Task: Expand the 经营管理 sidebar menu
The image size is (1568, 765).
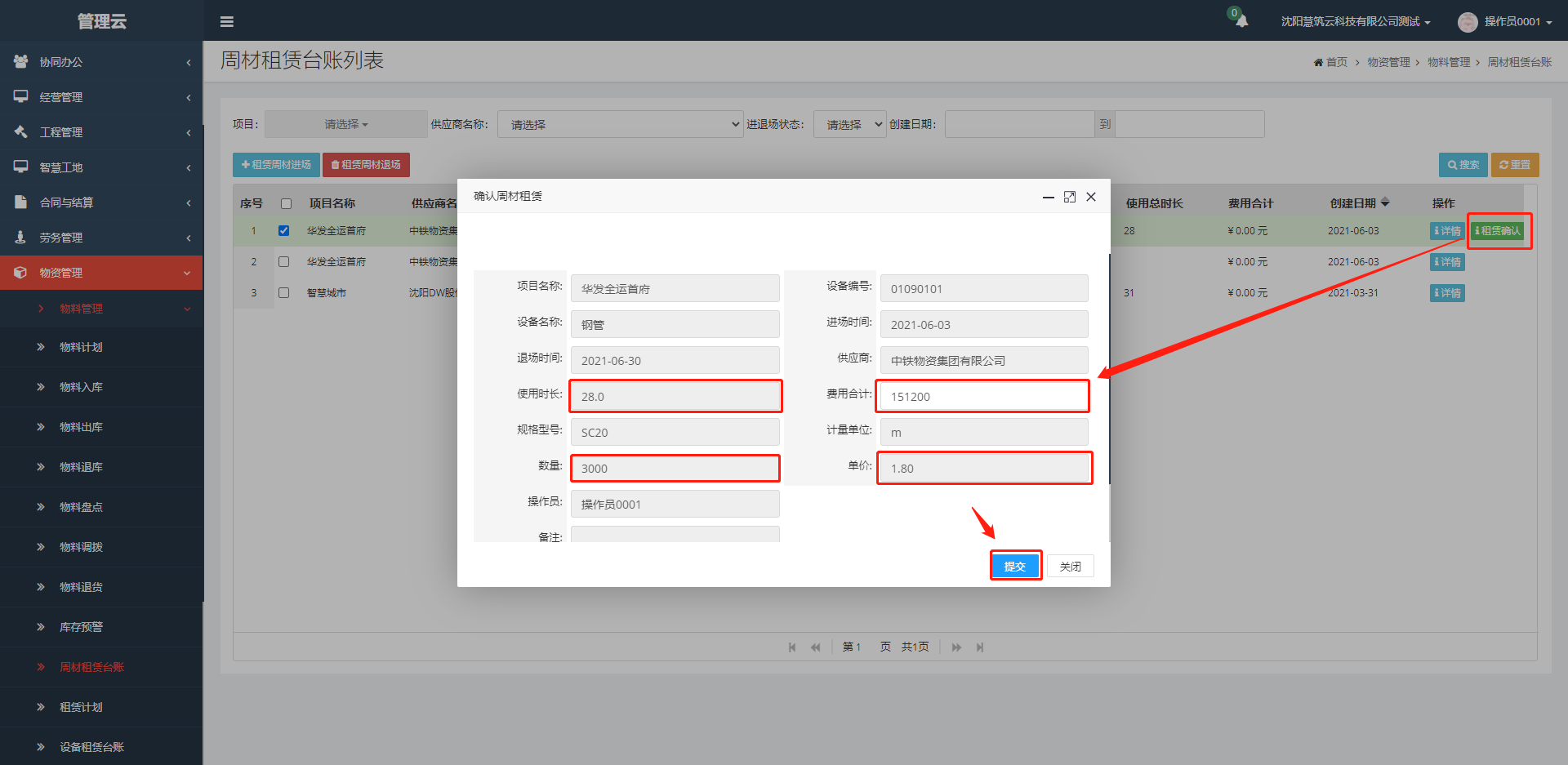Action: point(101,96)
